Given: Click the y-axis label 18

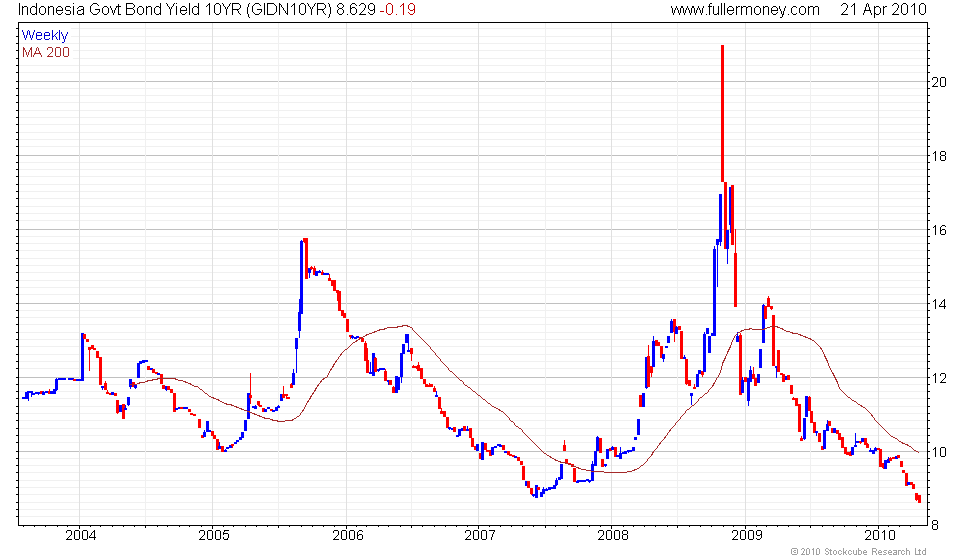Looking at the screenshot, I should pos(939,156).
